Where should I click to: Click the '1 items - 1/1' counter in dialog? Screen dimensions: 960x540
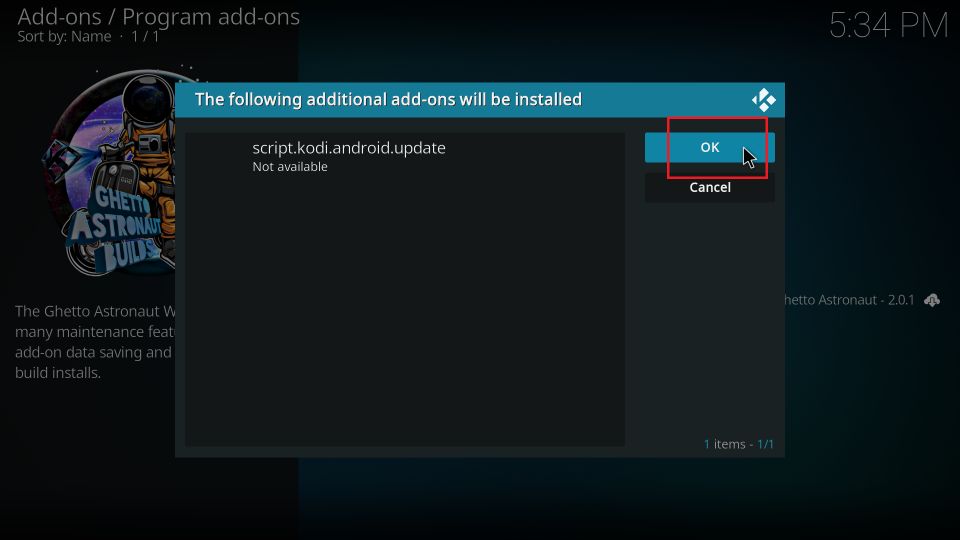[x=738, y=444]
